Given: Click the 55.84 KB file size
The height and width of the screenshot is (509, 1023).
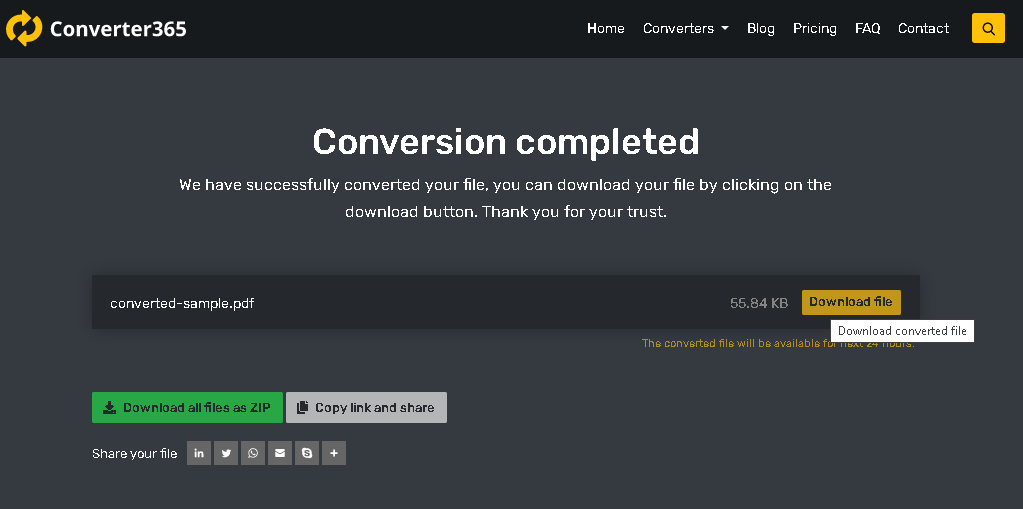Looking at the screenshot, I should tap(758, 303).
